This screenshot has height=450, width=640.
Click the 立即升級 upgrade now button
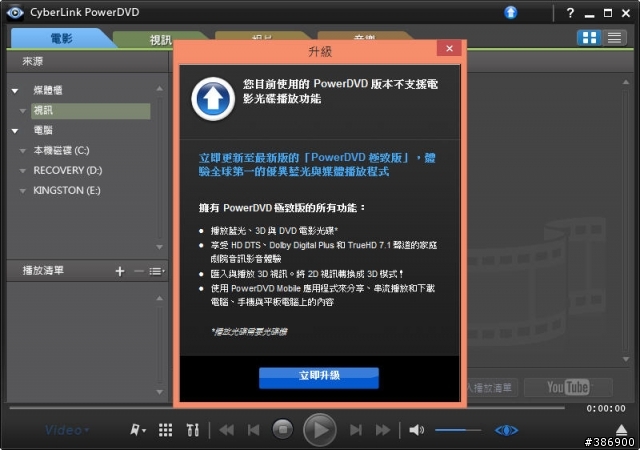pos(319,377)
